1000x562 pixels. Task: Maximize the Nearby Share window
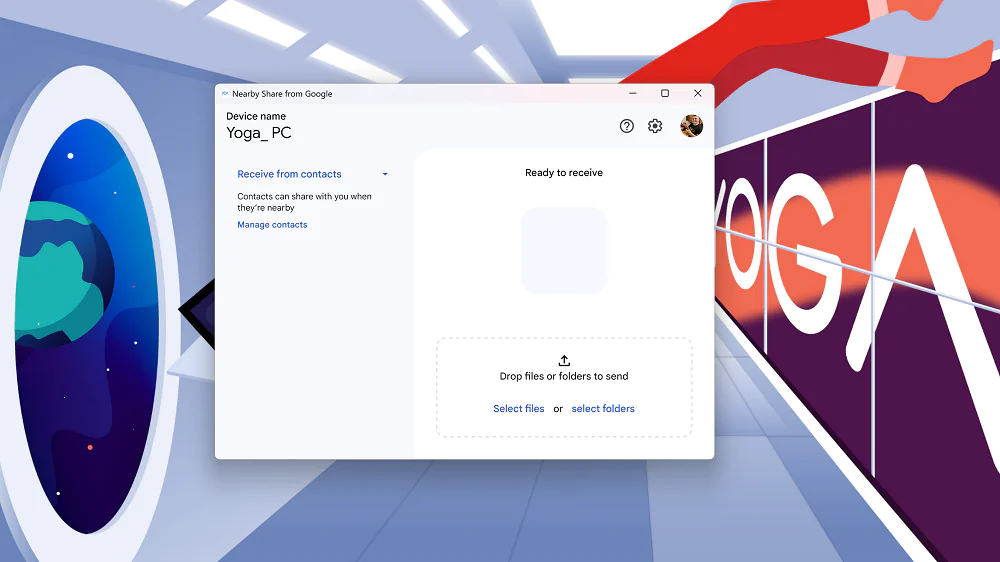click(x=665, y=94)
